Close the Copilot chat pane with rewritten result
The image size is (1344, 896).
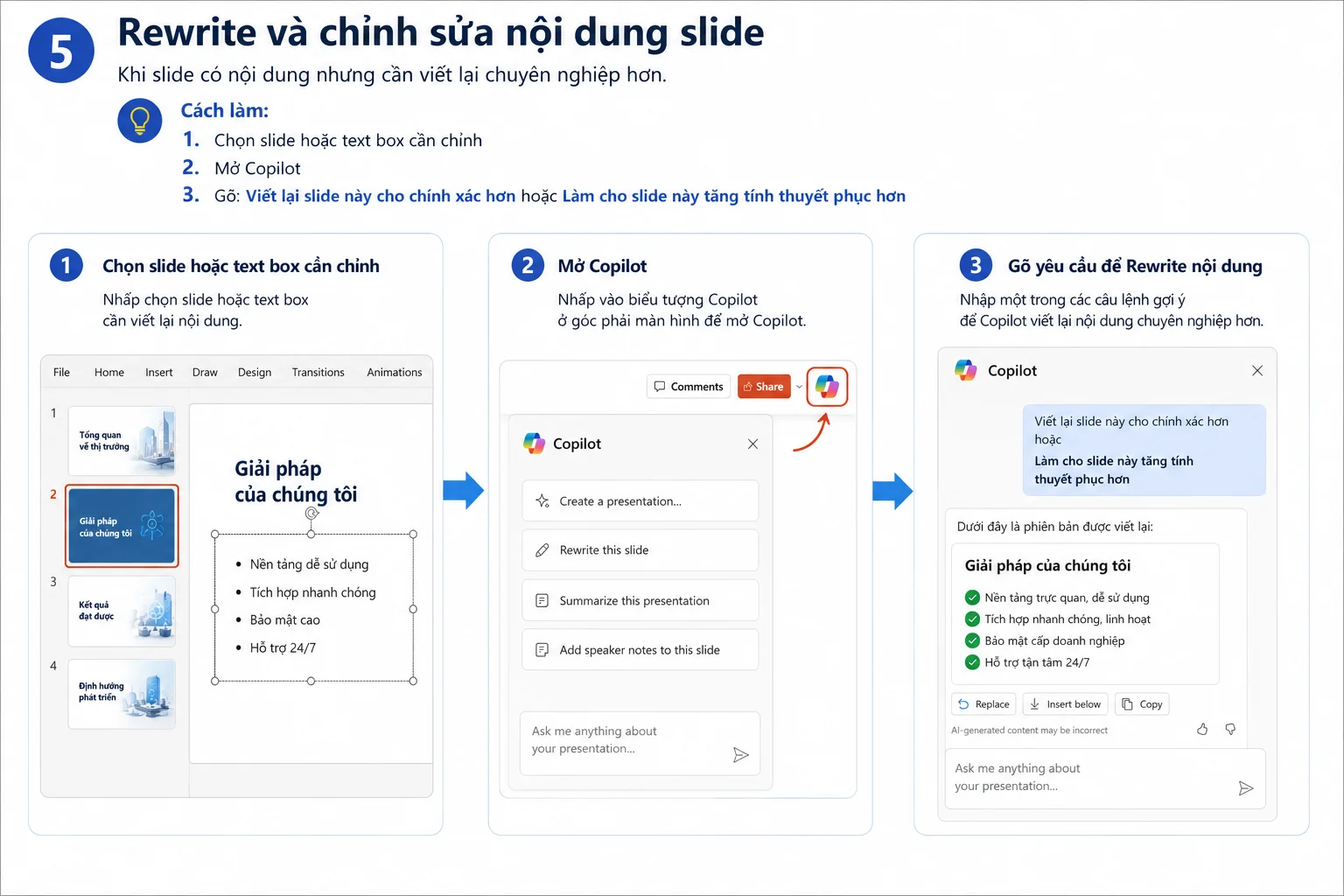click(x=1257, y=371)
